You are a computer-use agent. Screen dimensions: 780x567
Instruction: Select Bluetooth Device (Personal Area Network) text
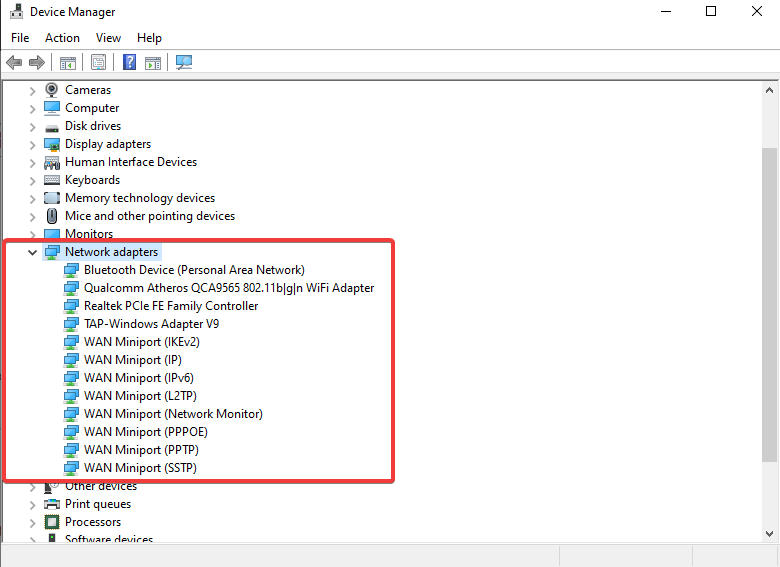195,270
